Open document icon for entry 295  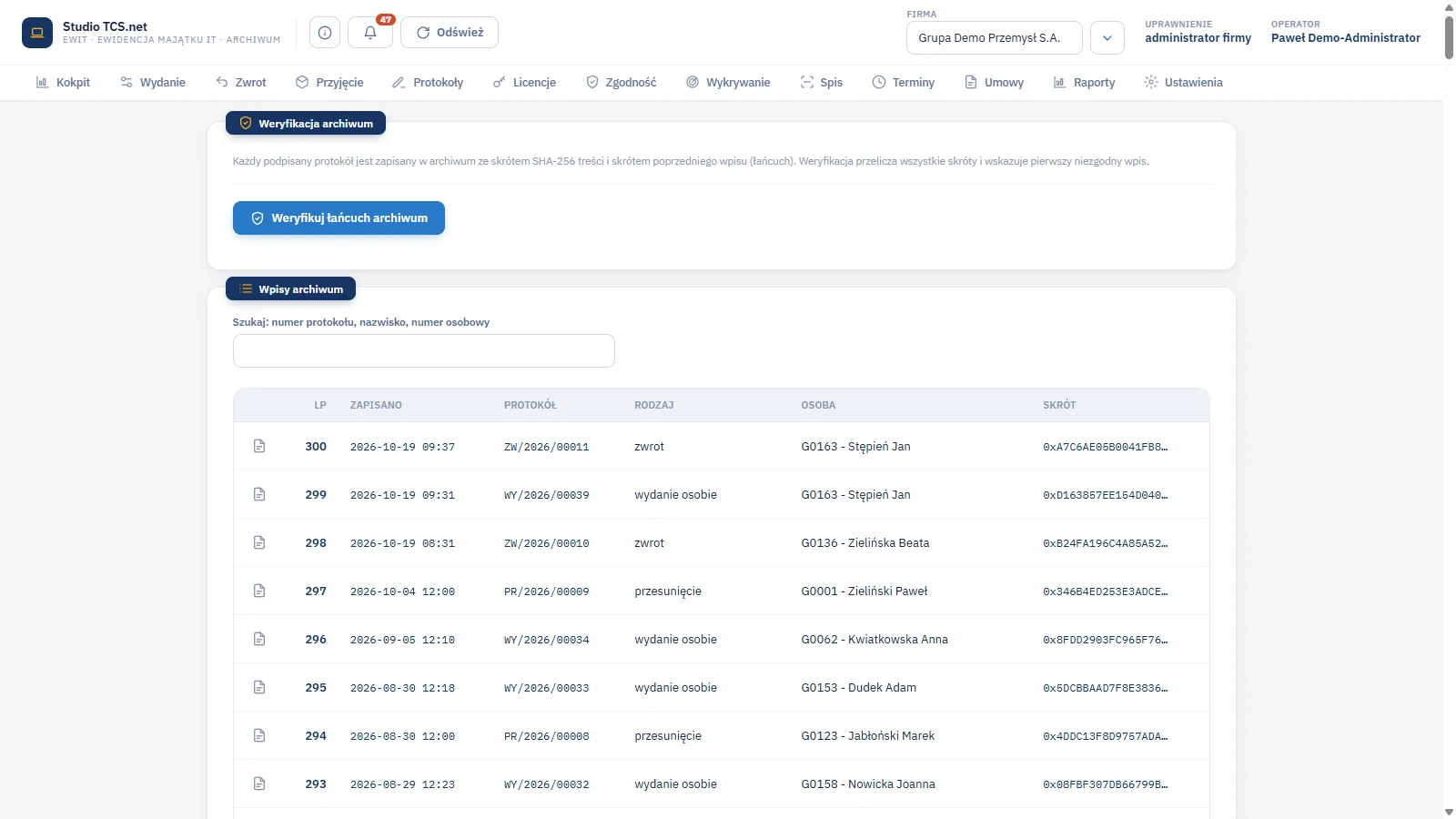tap(259, 687)
